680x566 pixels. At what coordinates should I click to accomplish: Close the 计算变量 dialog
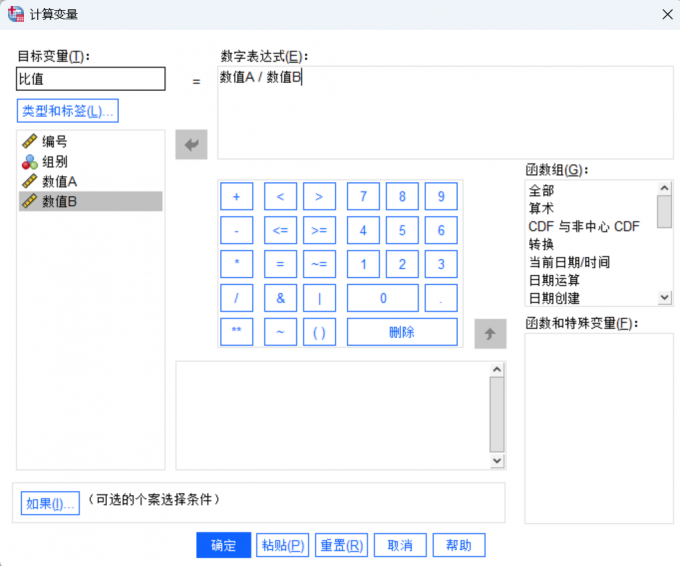[667, 14]
